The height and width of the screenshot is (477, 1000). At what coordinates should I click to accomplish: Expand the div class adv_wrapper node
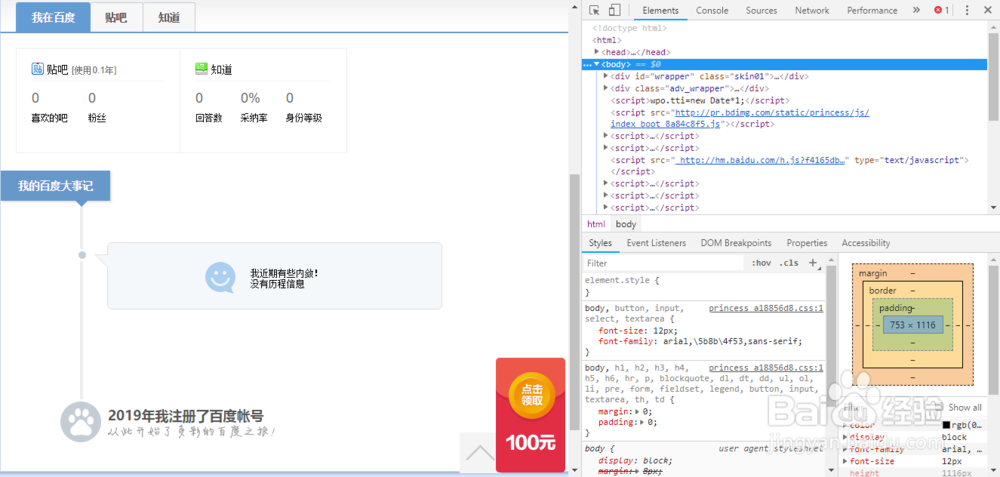[x=606, y=88]
